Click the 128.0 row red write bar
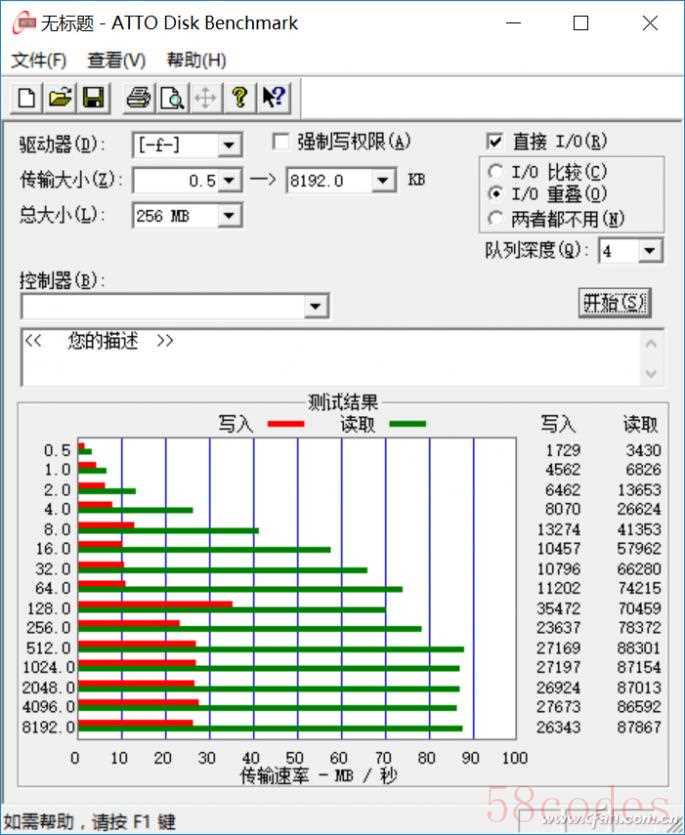Viewport: 685px width, 835px height. click(x=156, y=604)
